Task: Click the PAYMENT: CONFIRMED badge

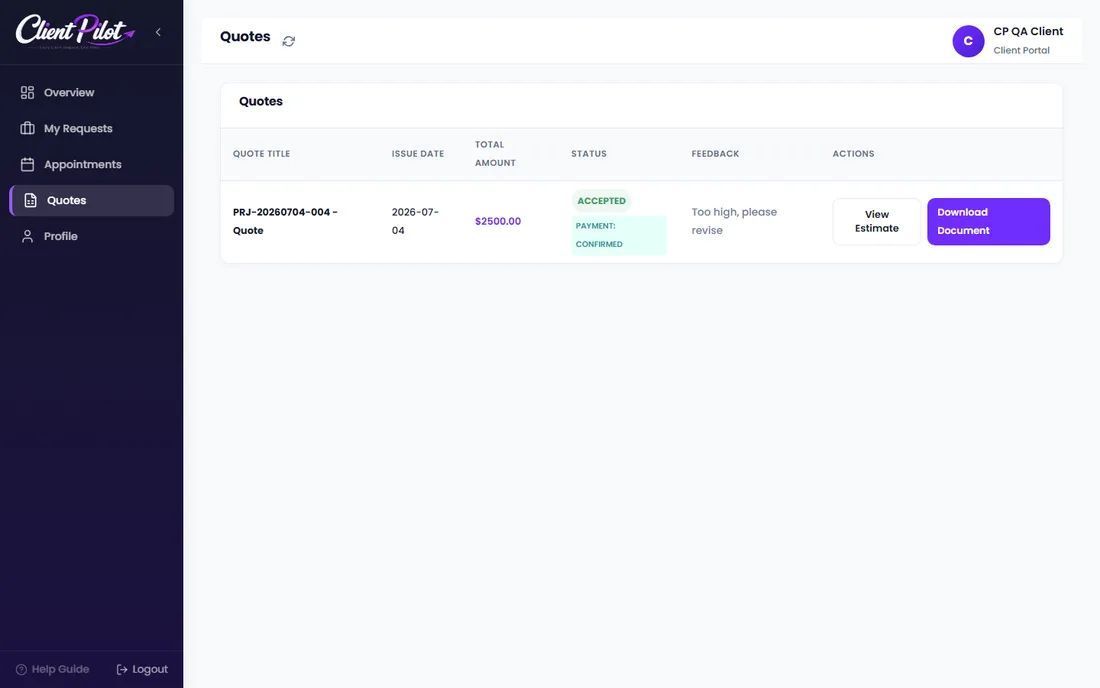Action: coord(618,235)
